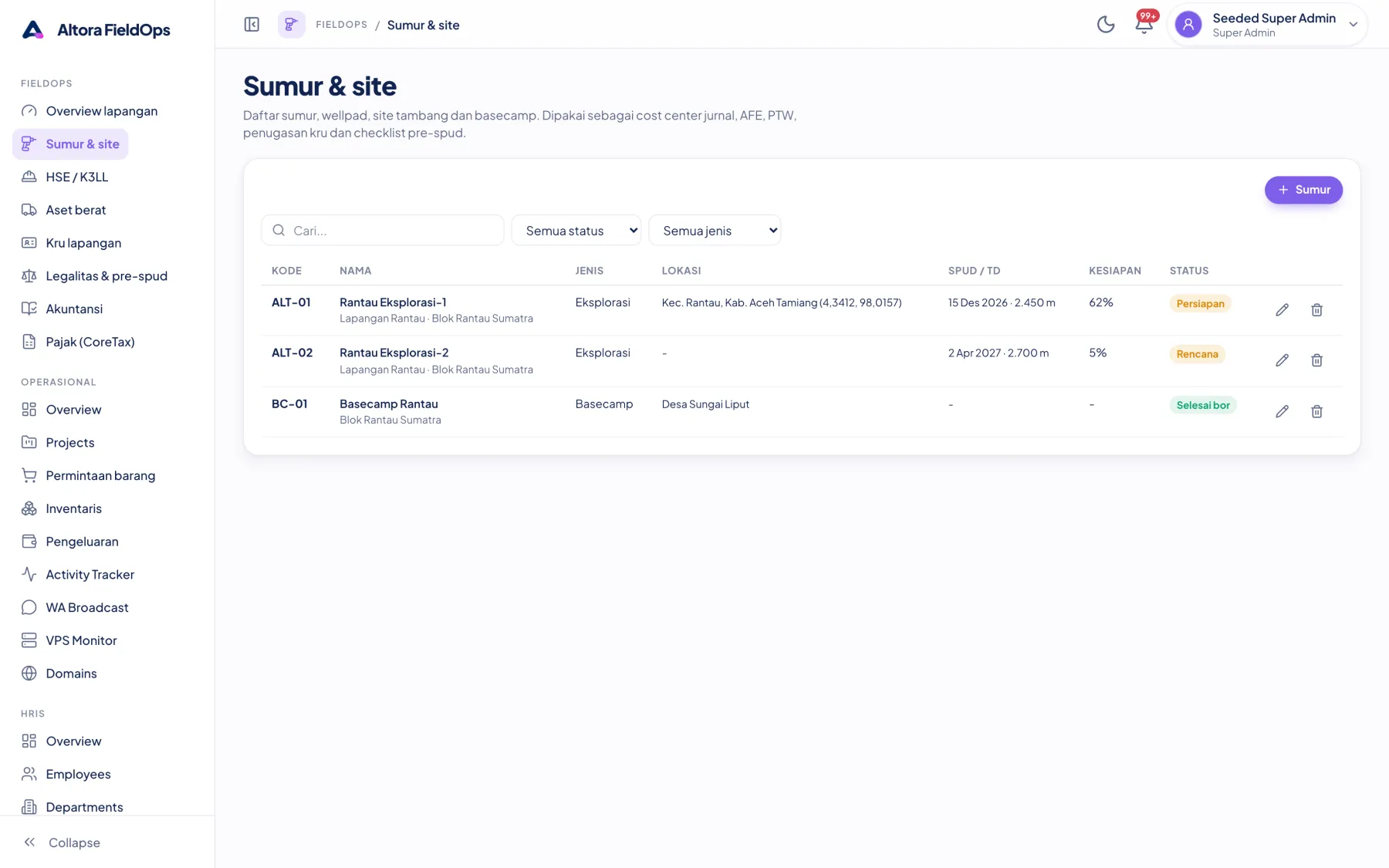This screenshot has height=868, width=1389.
Task: Open notifications bell with 99+ badge
Action: tap(1144, 25)
